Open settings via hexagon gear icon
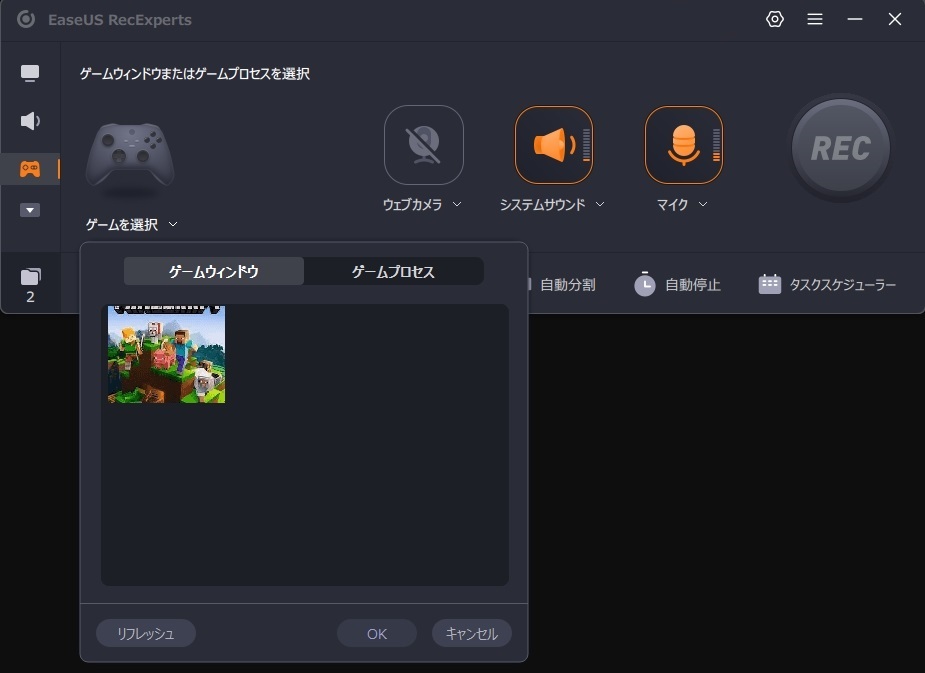Viewport: 925px width, 673px height. 775,20
